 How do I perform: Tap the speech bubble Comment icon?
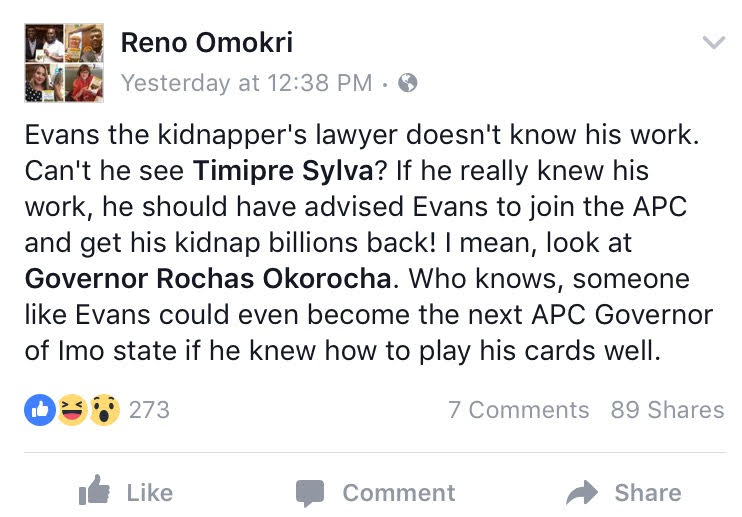click(310, 493)
